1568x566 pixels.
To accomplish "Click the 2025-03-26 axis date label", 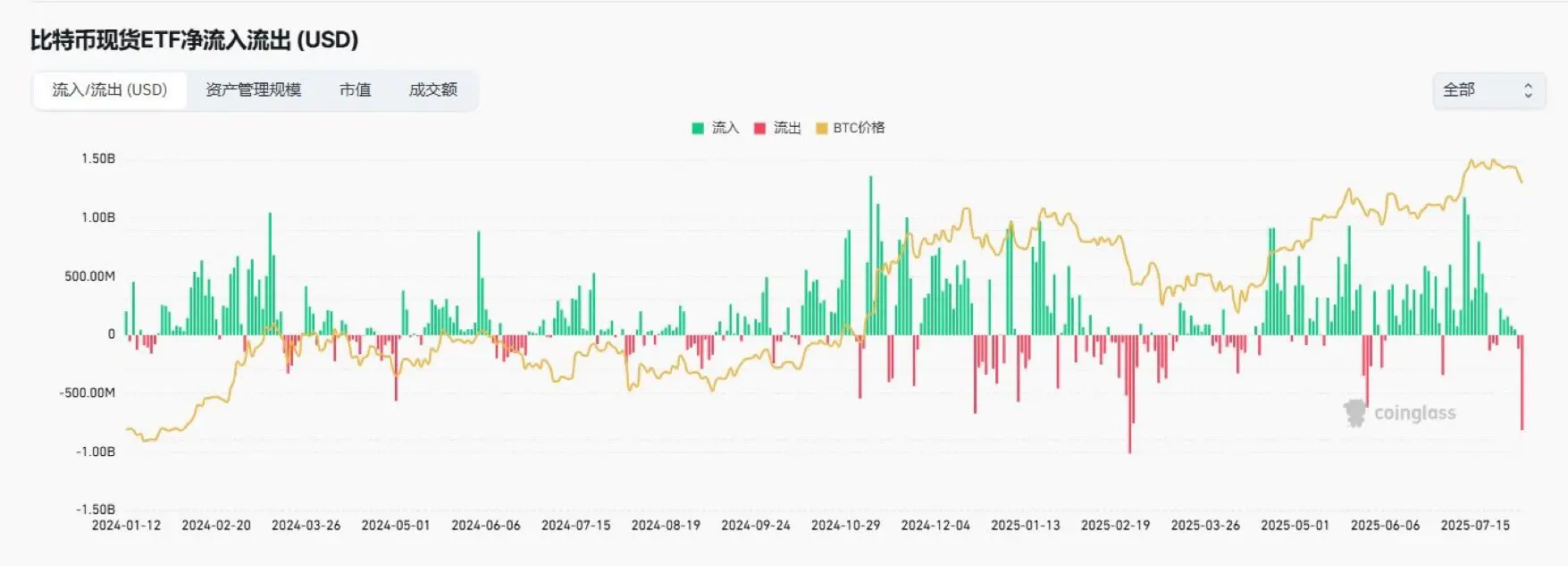I will (1205, 526).
